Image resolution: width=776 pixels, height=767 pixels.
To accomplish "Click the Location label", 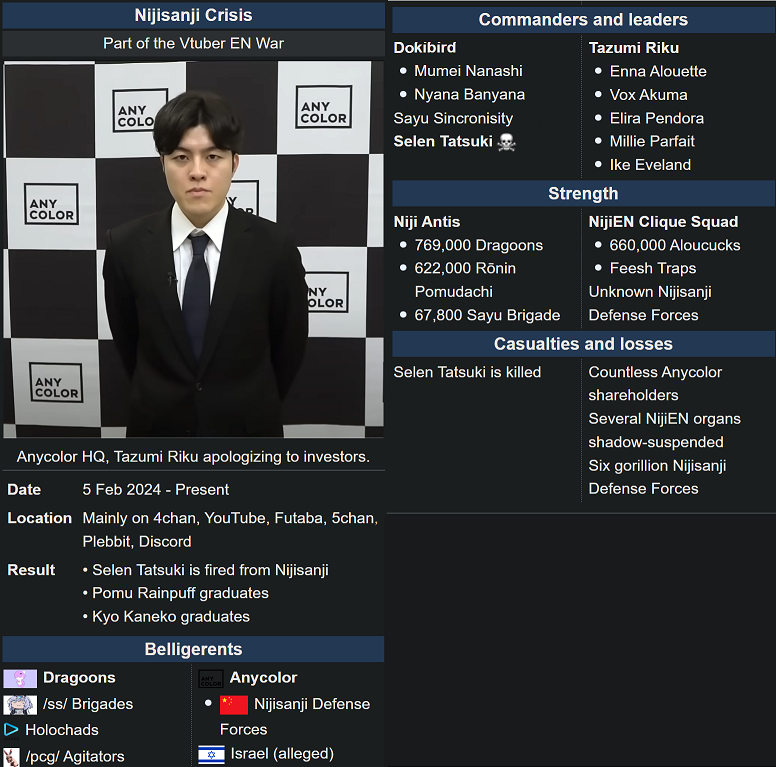I will coord(40,518).
